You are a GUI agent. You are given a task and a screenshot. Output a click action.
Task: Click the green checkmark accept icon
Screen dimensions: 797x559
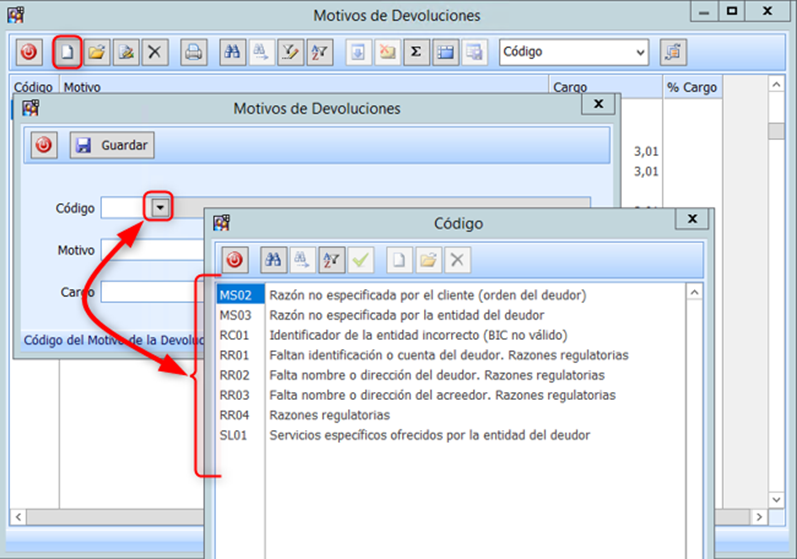pyautogui.click(x=361, y=260)
